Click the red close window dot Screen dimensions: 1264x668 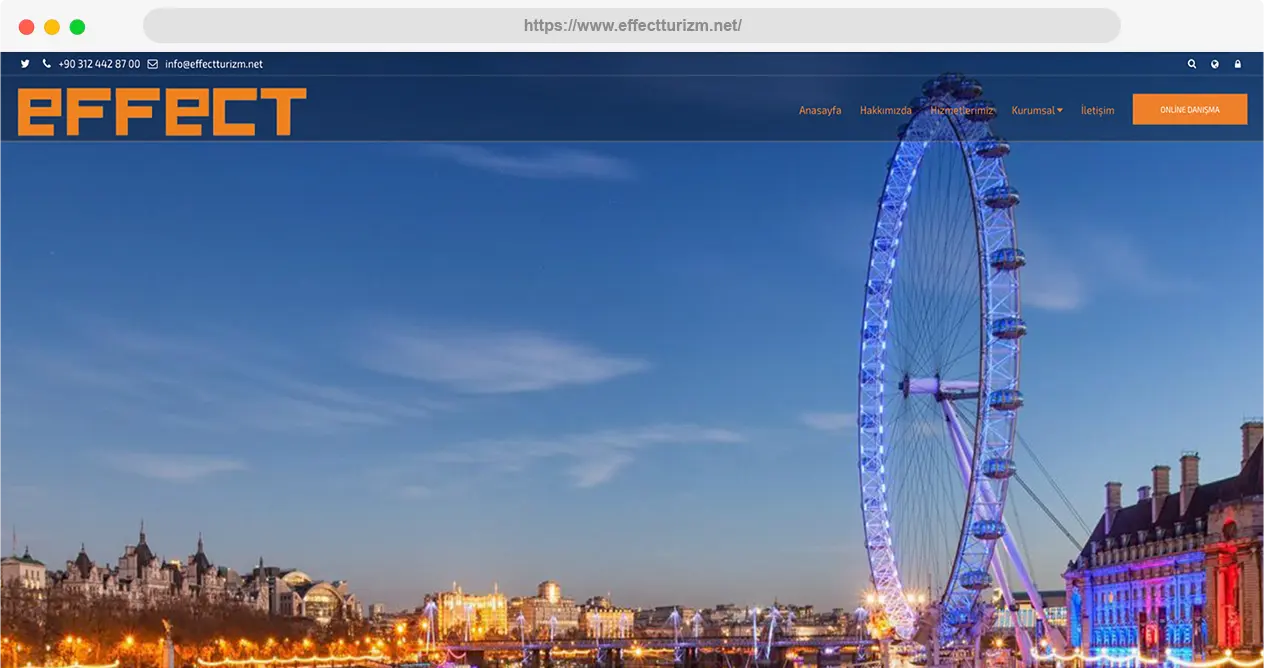[27, 27]
